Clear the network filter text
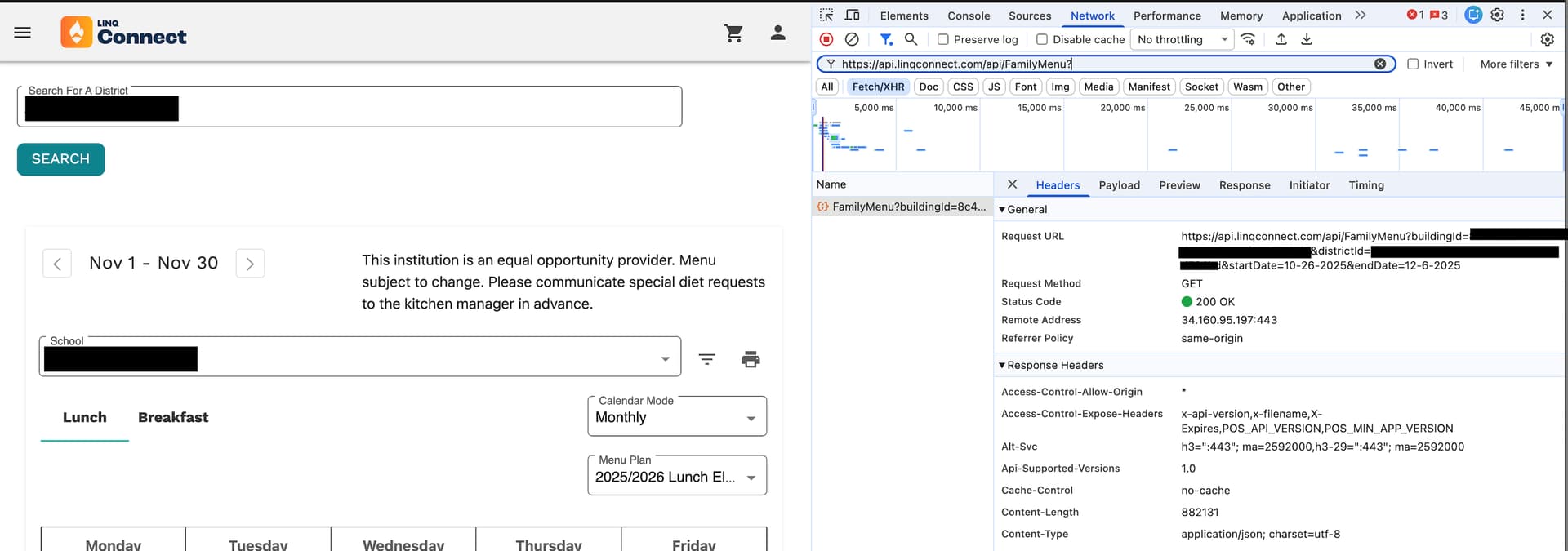The height and width of the screenshot is (551, 1568). click(x=1380, y=64)
